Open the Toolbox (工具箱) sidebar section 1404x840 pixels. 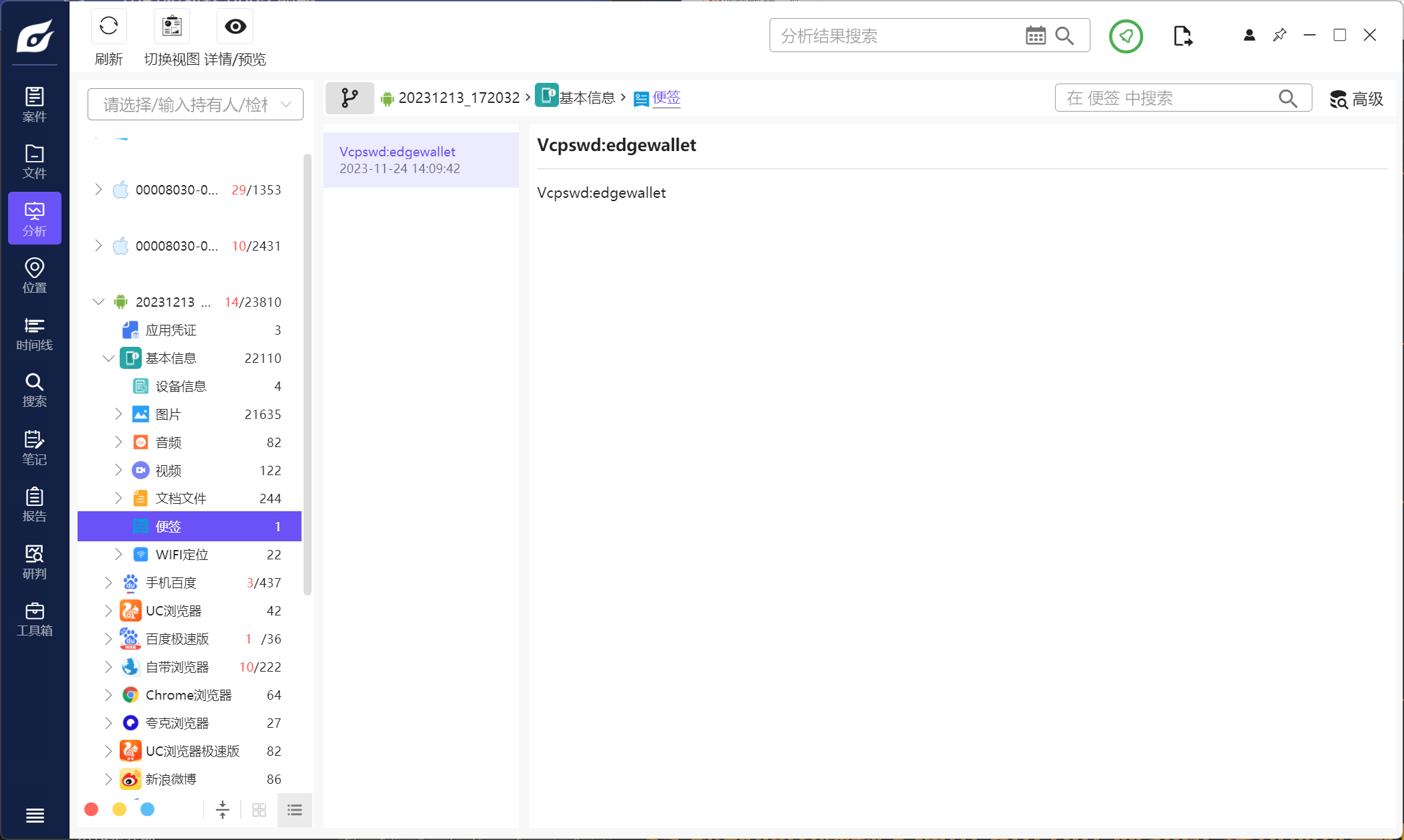[34, 619]
